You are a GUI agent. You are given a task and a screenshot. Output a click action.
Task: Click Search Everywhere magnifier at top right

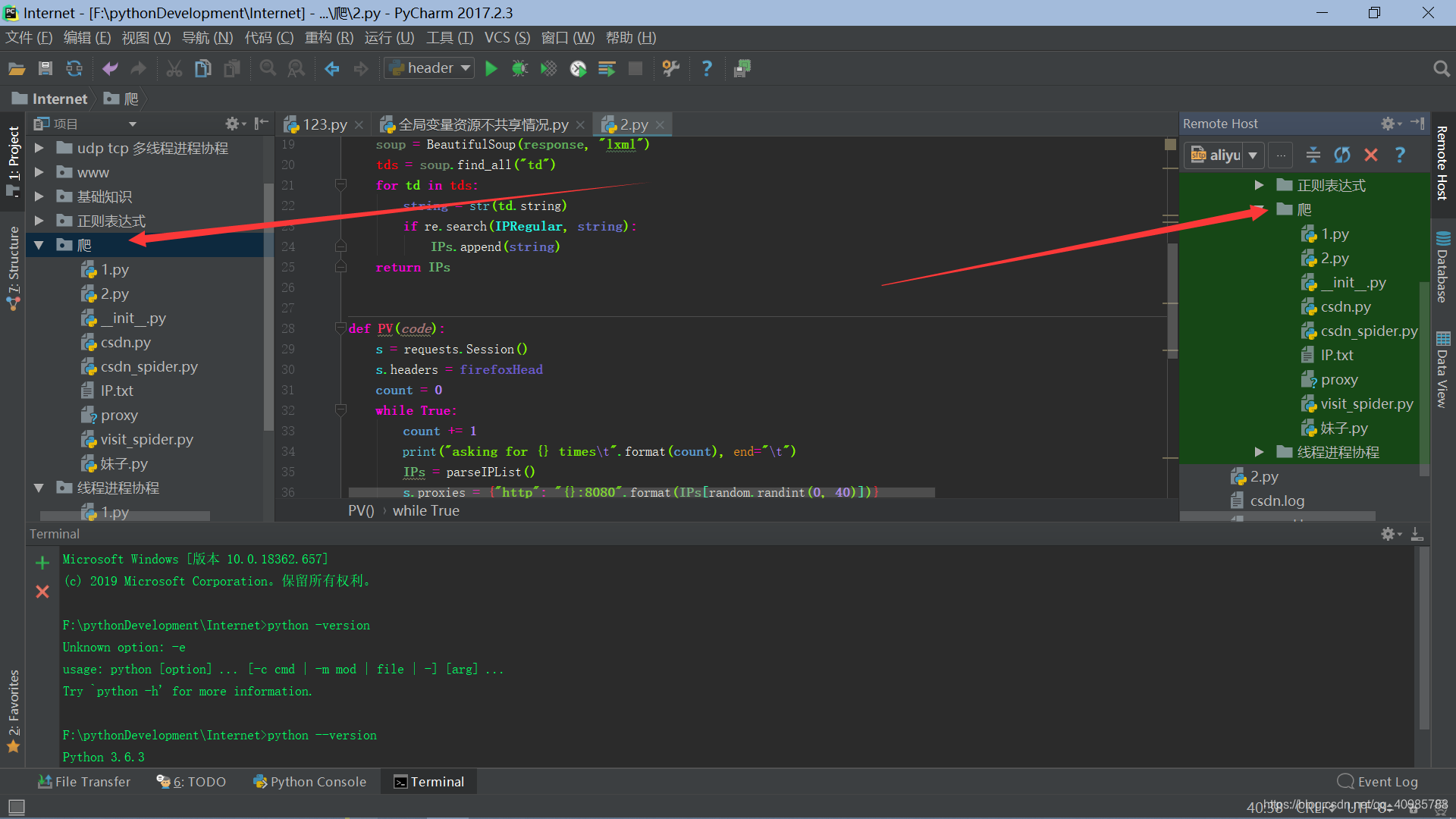coord(1442,69)
